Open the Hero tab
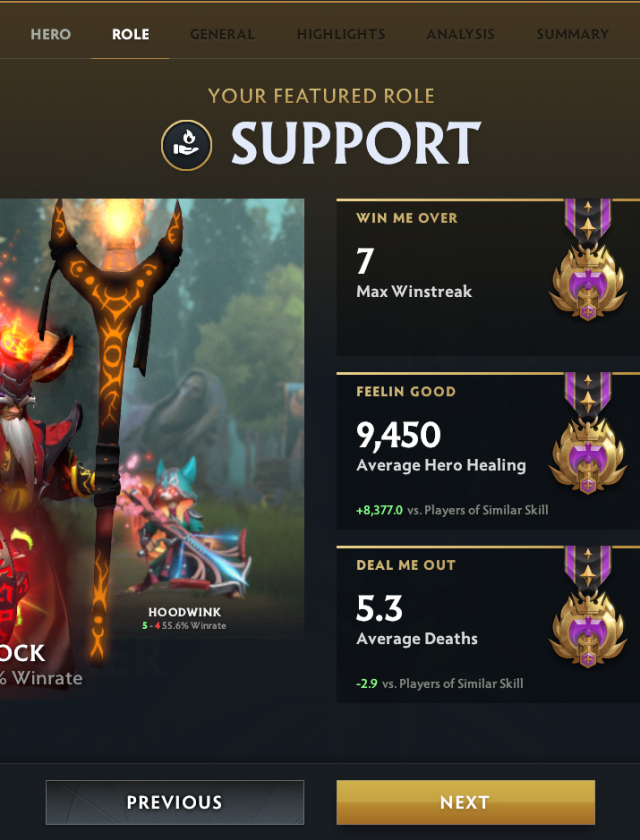Viewport: 640px width, 840px height. pos(51,34)
